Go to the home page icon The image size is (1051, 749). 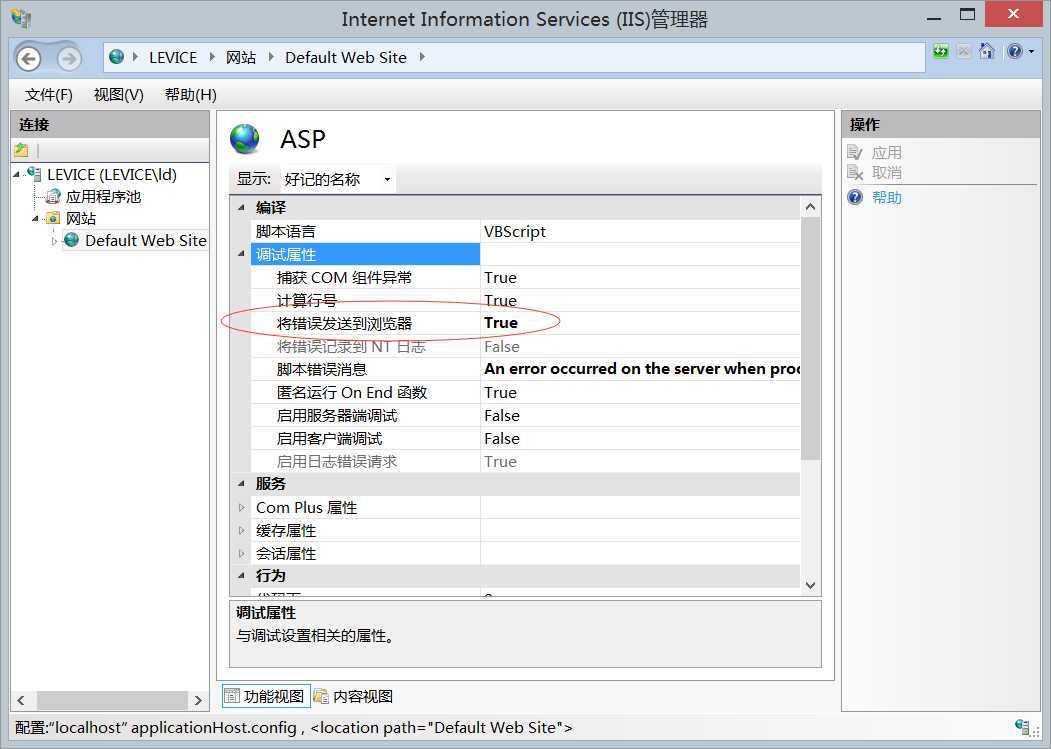(987, 51)
